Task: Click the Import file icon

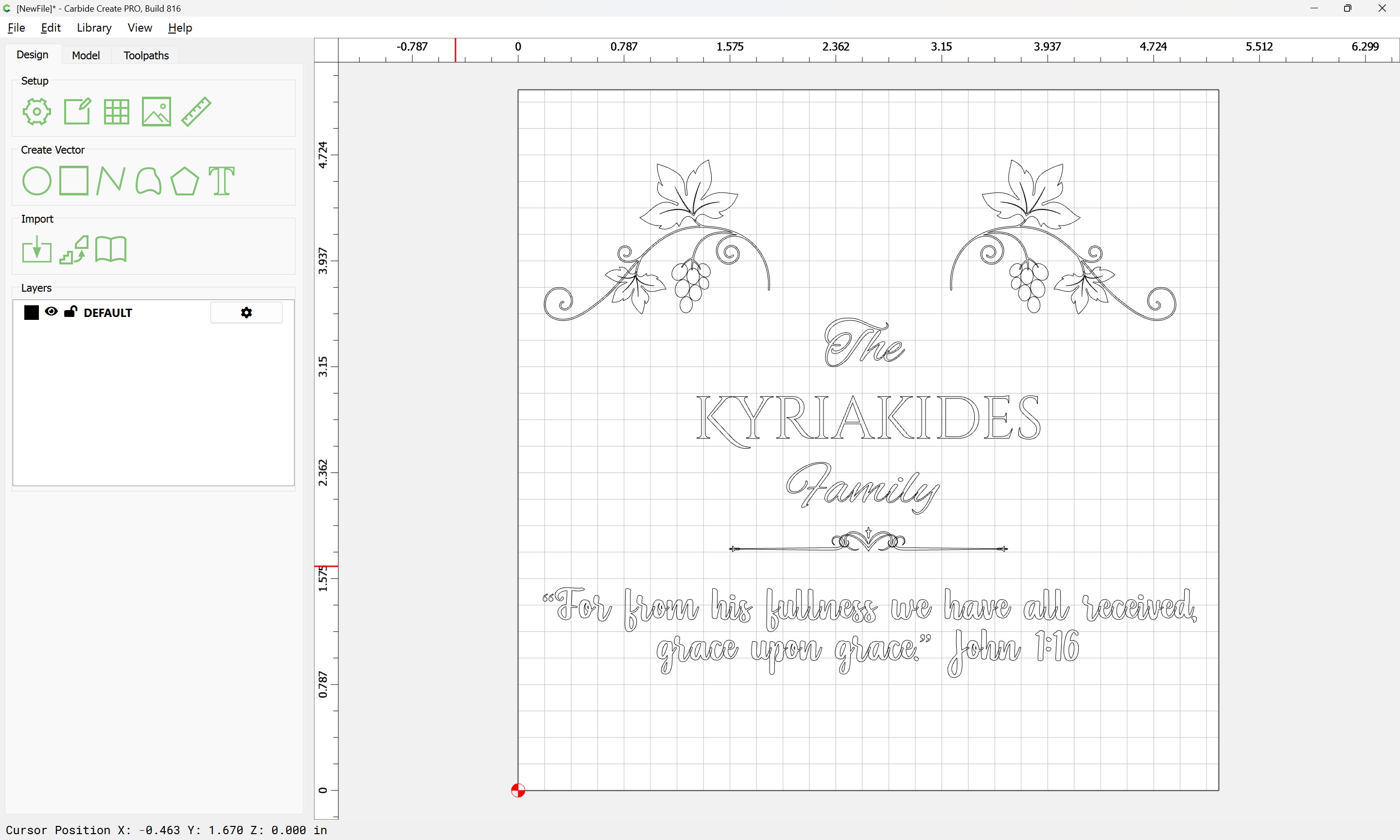Action: (x=37, y=250)
